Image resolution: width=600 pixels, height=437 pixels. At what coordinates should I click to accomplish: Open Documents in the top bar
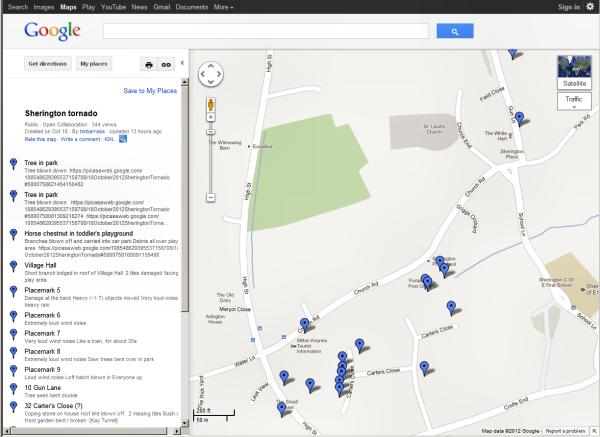(x=192, y=7)
